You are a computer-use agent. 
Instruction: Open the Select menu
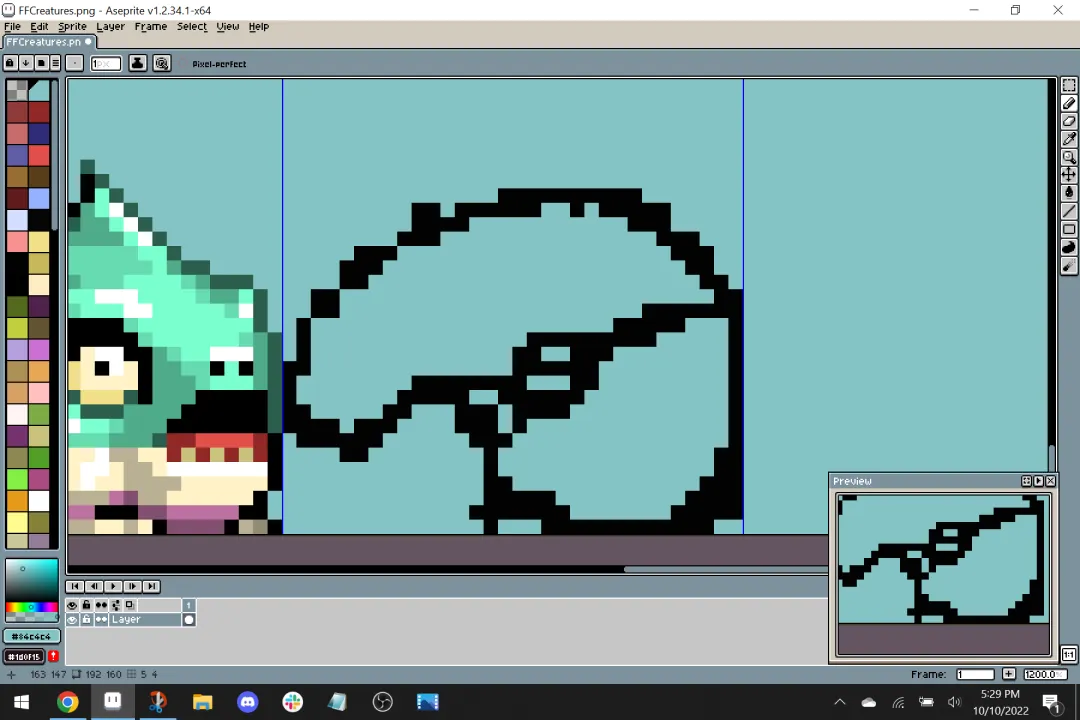coord(191,26)
